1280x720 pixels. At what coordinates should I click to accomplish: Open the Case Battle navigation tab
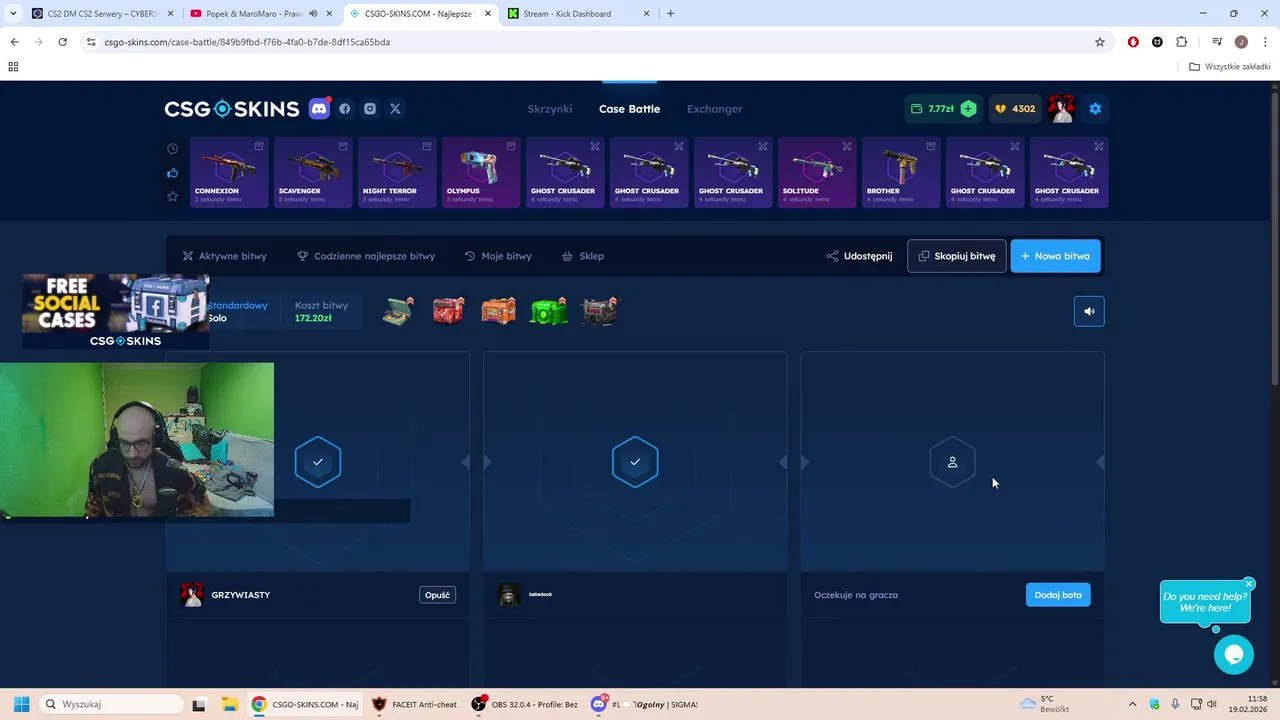[x=629, y=109]
